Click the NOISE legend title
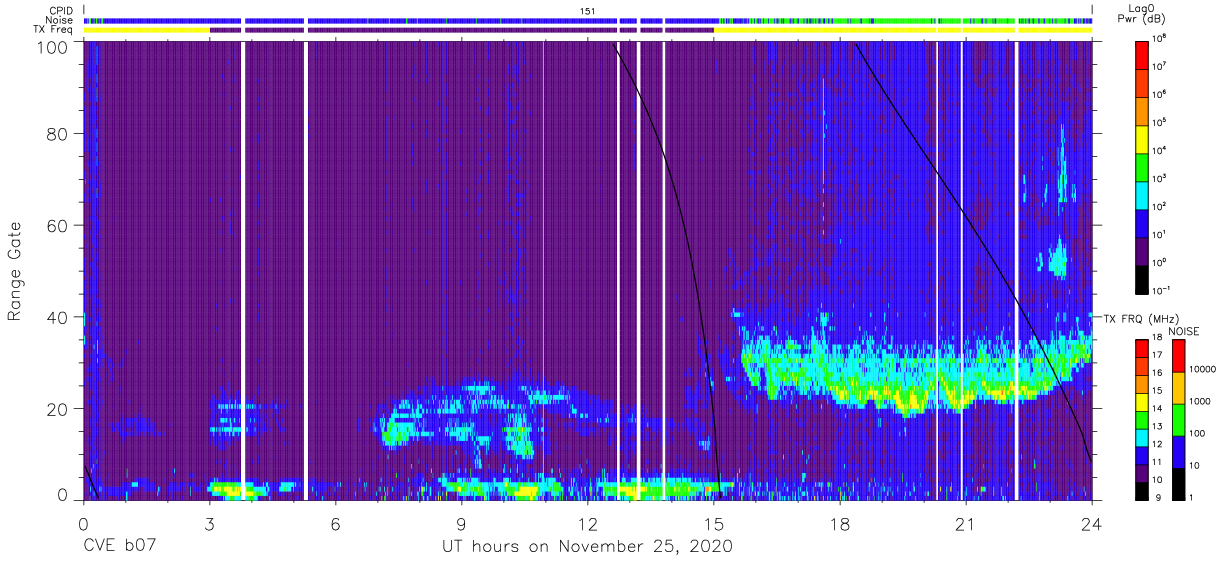Image resolution: width=1228 pixels, height=567 pixels. [1183, 330]
